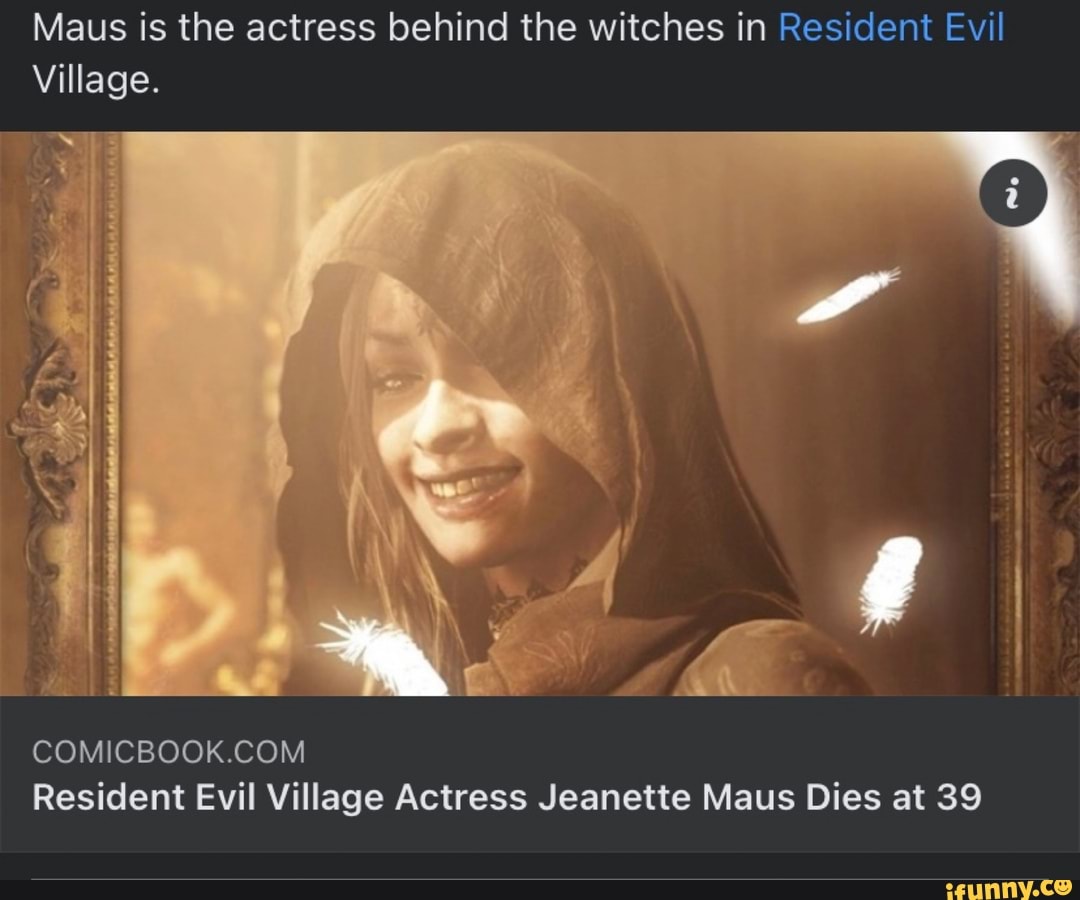Click the character's brown hood fabric
The image size is (1080, 900).
(x=523, y=227)
